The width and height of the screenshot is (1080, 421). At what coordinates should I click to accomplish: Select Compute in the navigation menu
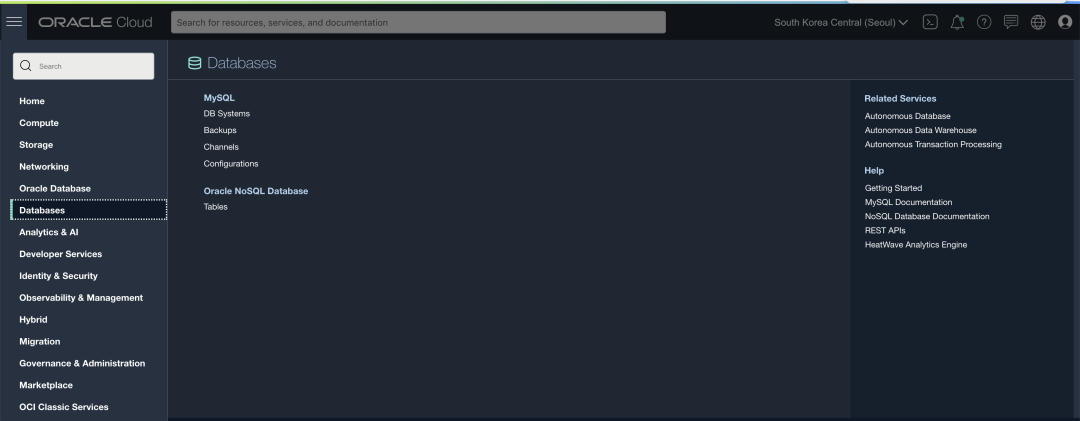[39, 123]
